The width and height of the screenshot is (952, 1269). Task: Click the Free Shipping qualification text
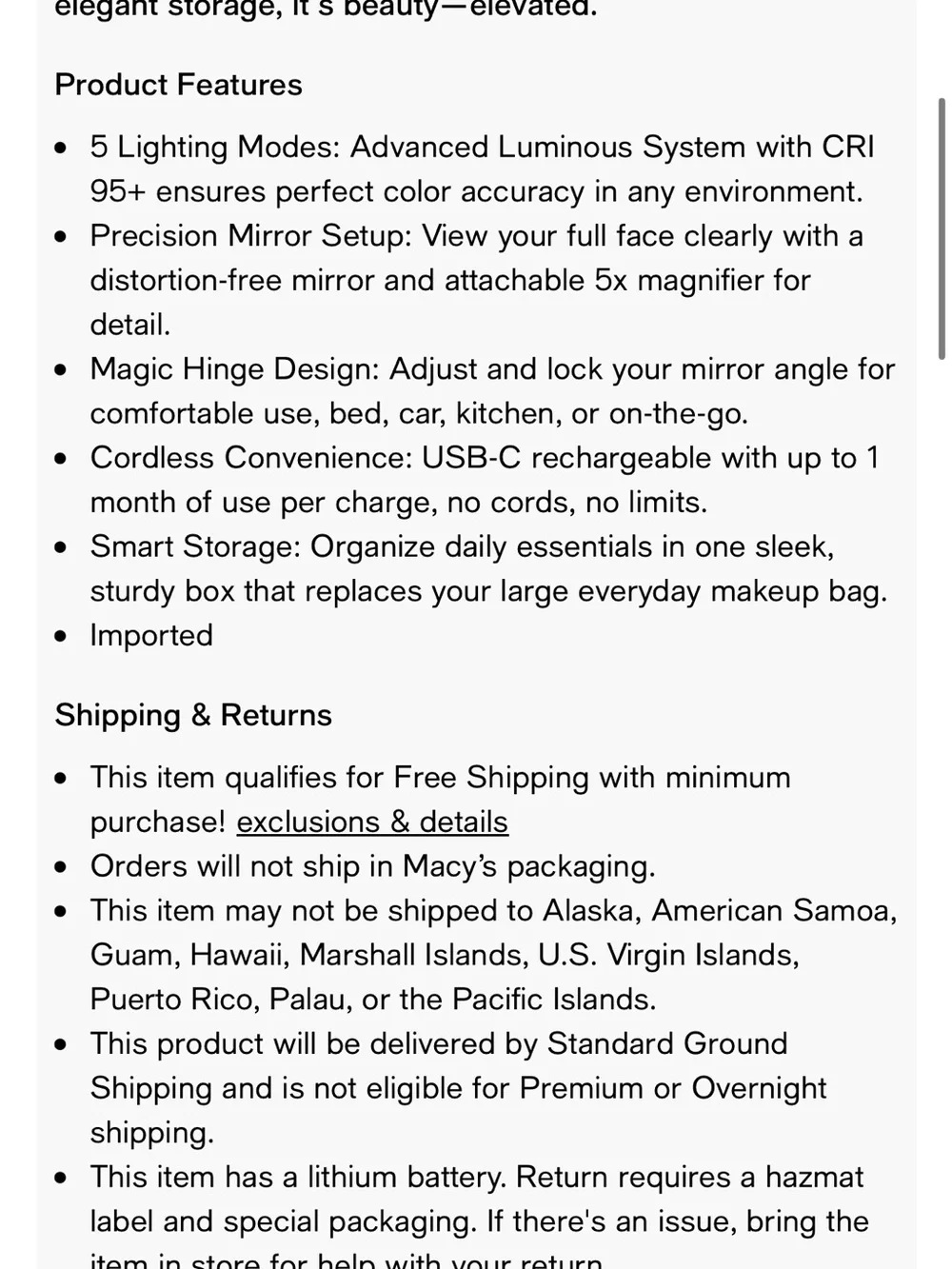pos(440,800)
